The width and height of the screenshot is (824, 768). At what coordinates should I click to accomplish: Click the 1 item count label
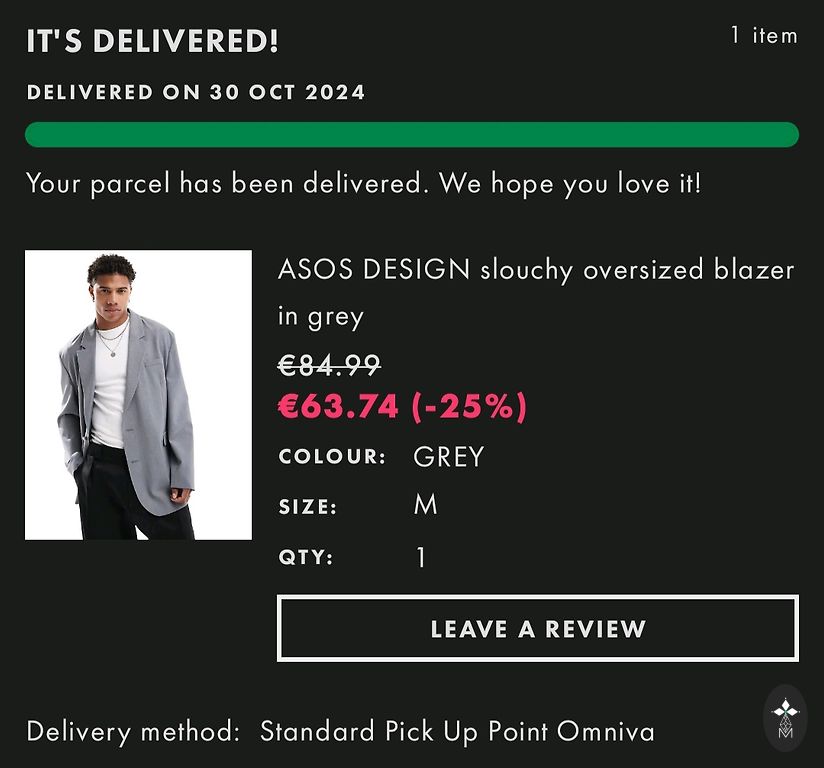[x=763, y=36]
